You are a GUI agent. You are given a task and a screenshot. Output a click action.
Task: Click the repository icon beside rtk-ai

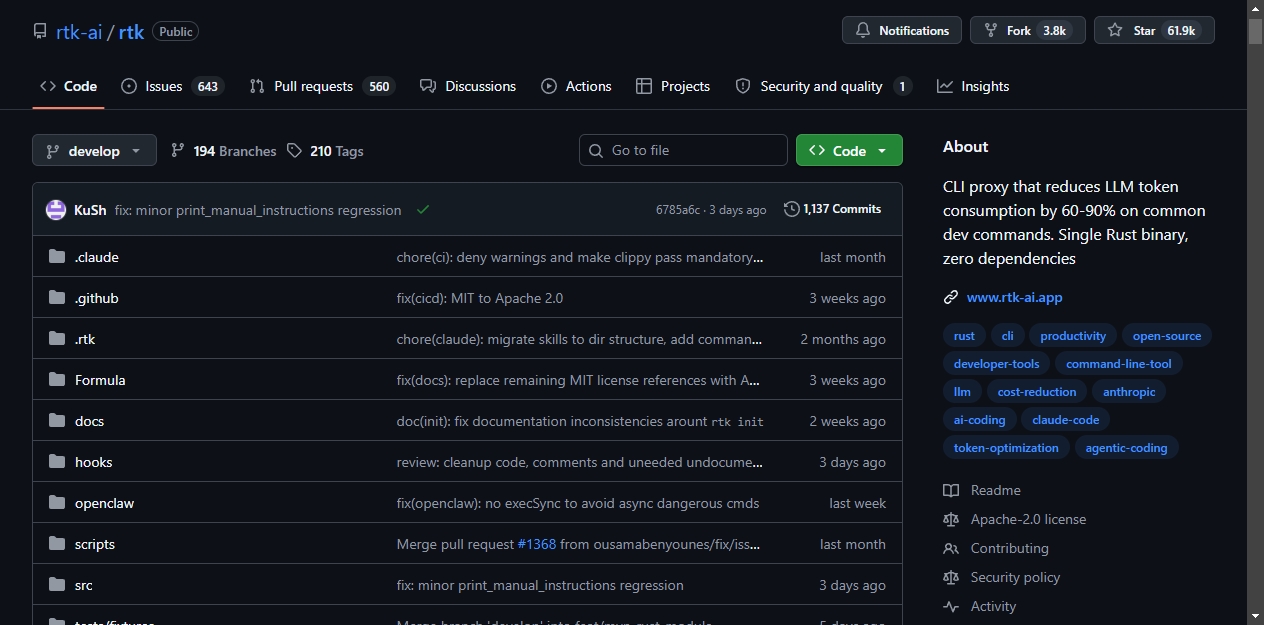point(40,31)
